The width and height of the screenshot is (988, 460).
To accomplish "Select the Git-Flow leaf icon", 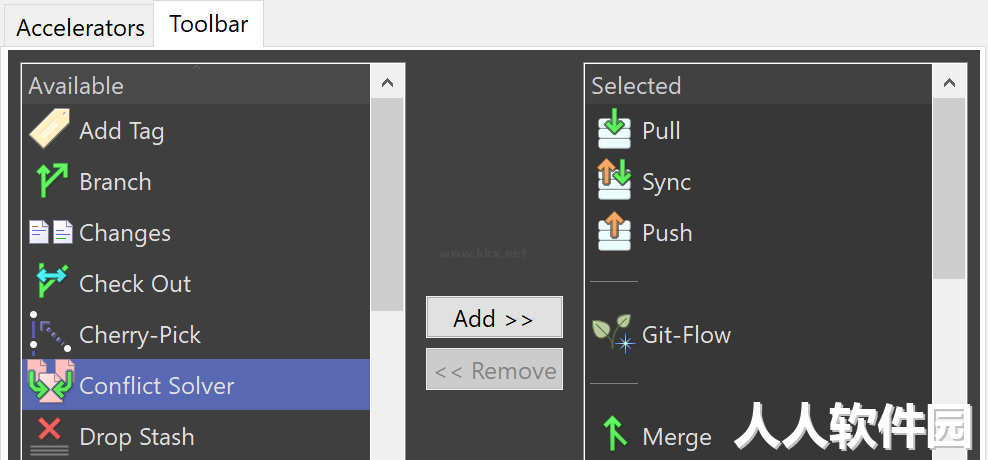I will point(613,333).
